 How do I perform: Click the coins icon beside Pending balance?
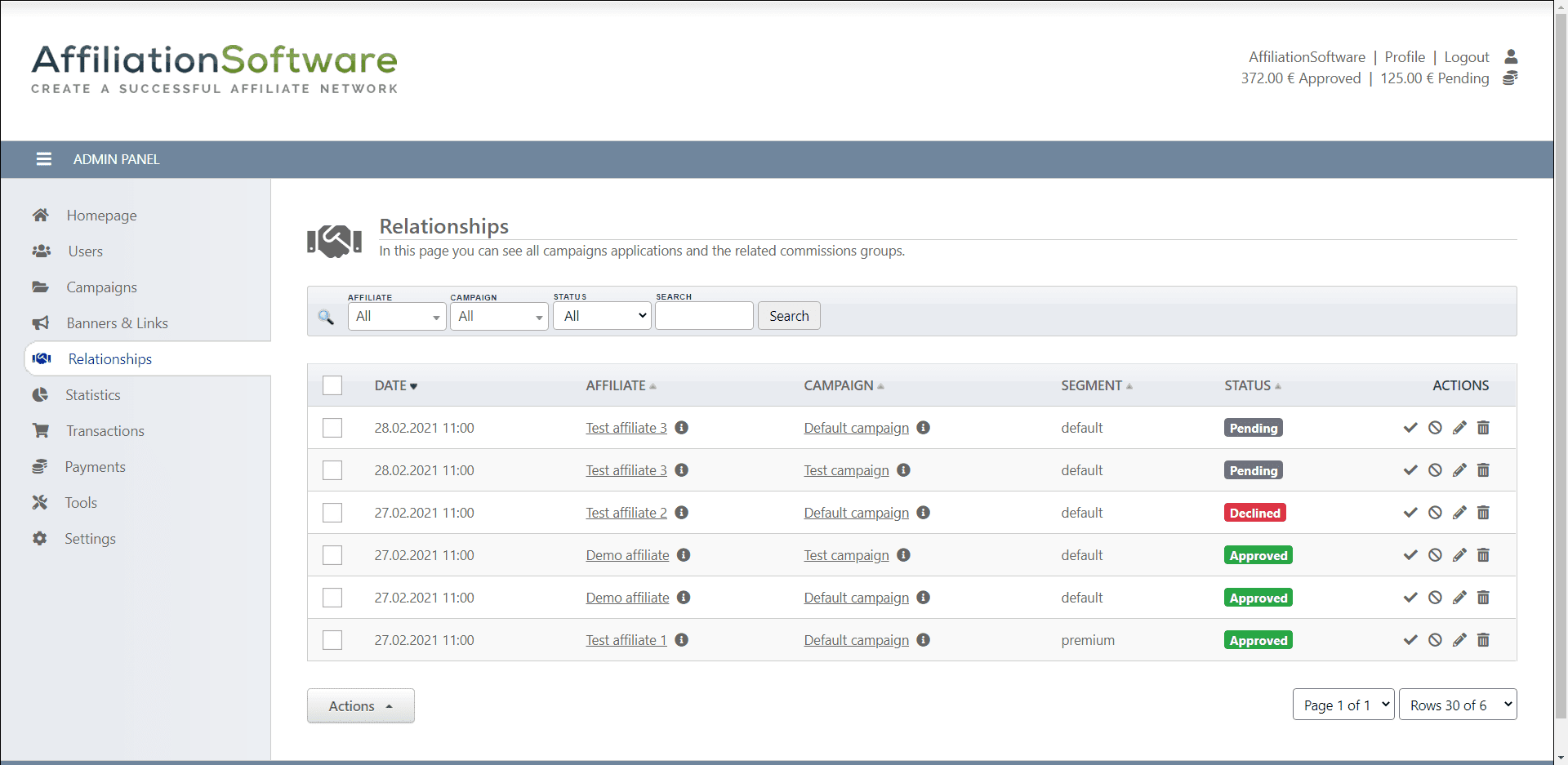tap(1511, 78)
